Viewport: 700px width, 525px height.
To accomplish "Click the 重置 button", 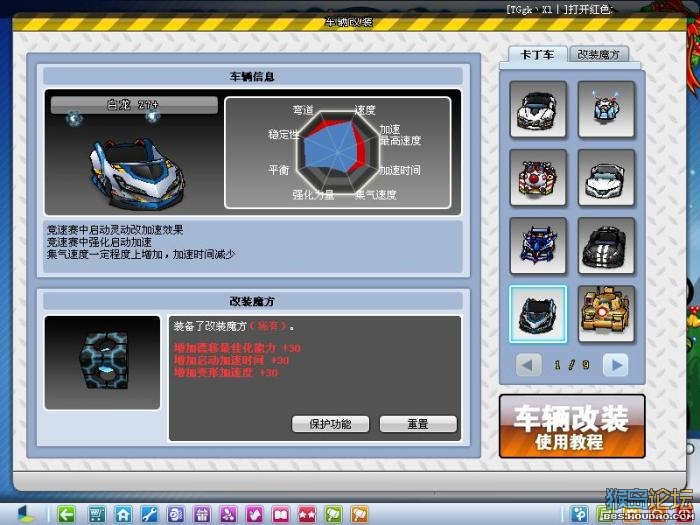I will click(x=418, y=424).
